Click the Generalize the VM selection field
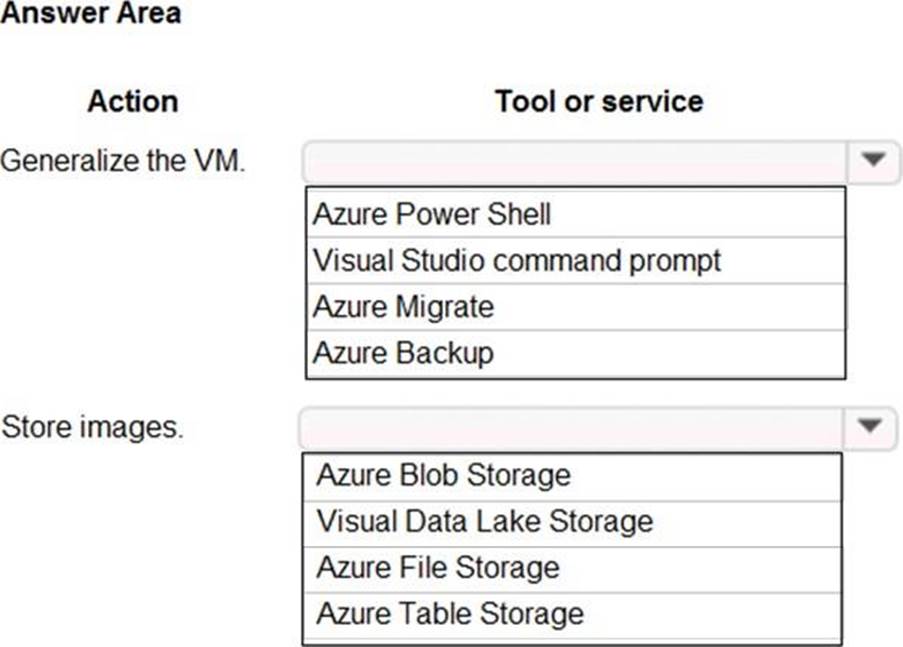The image size is (903, 647). point(576,161)
